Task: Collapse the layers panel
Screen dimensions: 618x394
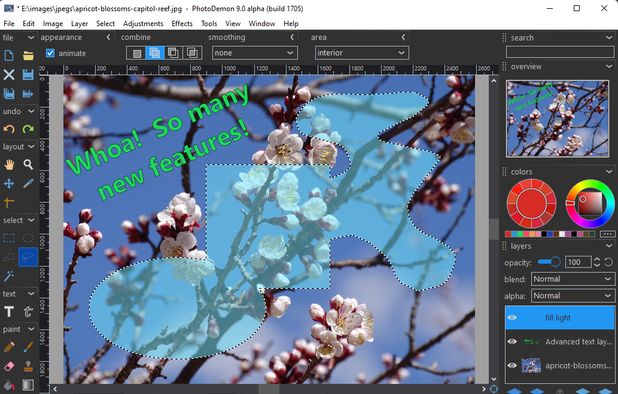Action: click(x=609, y=246)
